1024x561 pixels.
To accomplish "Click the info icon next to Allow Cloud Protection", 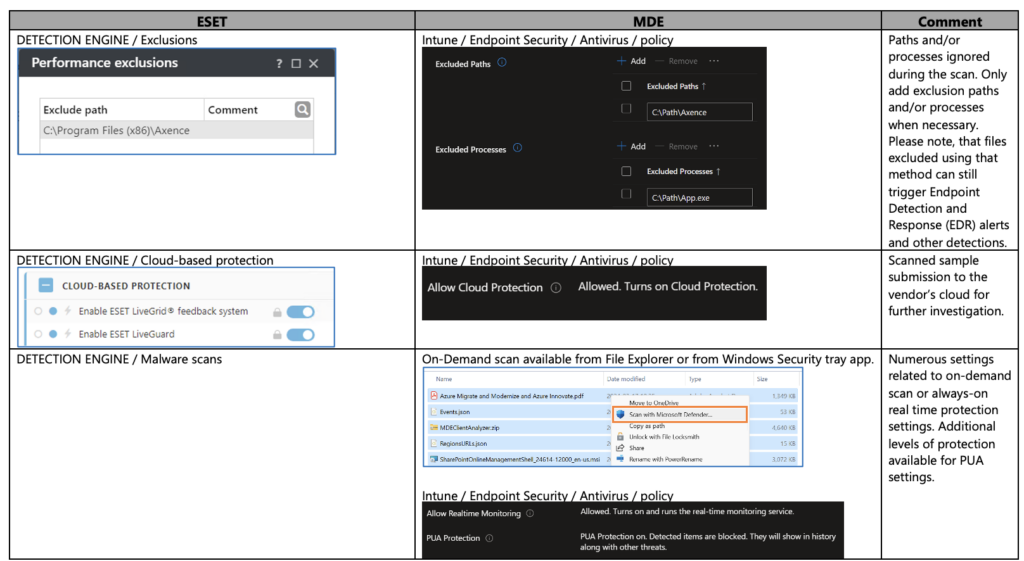I will [554, 288].
